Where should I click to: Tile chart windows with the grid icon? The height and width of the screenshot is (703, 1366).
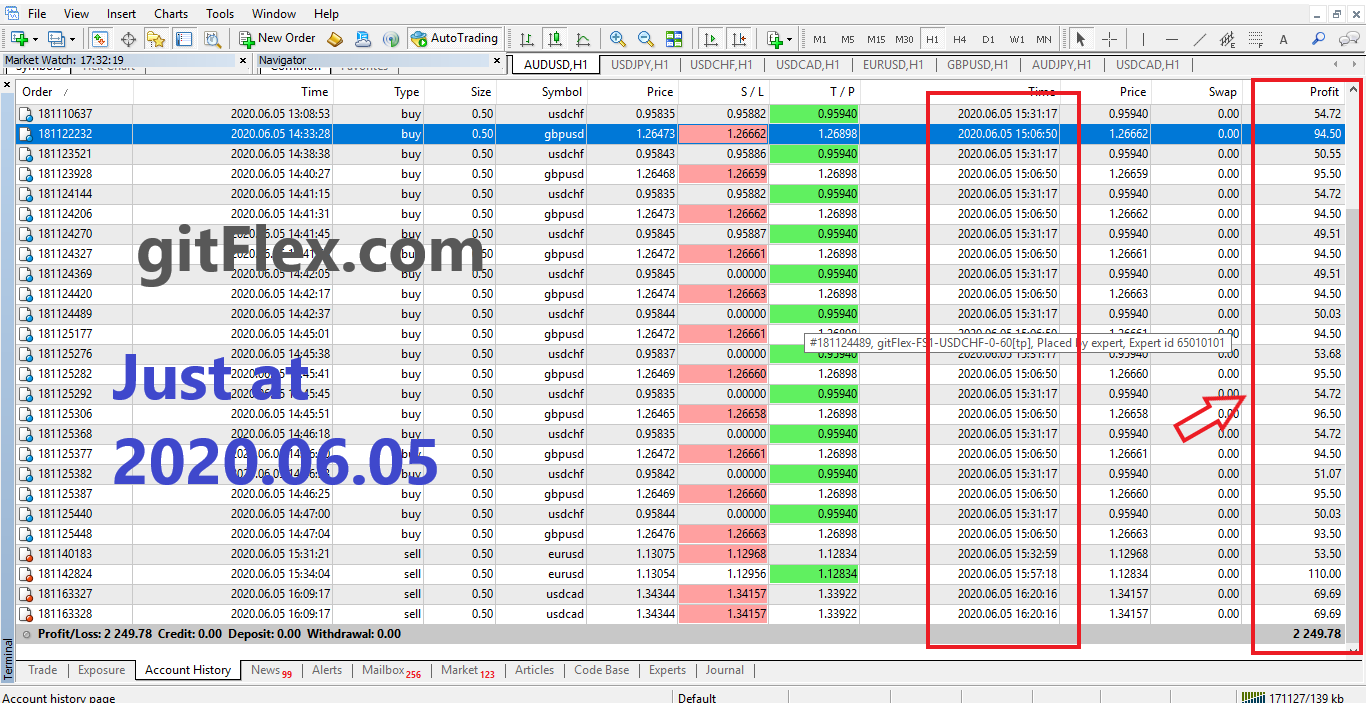coord(674,39)
